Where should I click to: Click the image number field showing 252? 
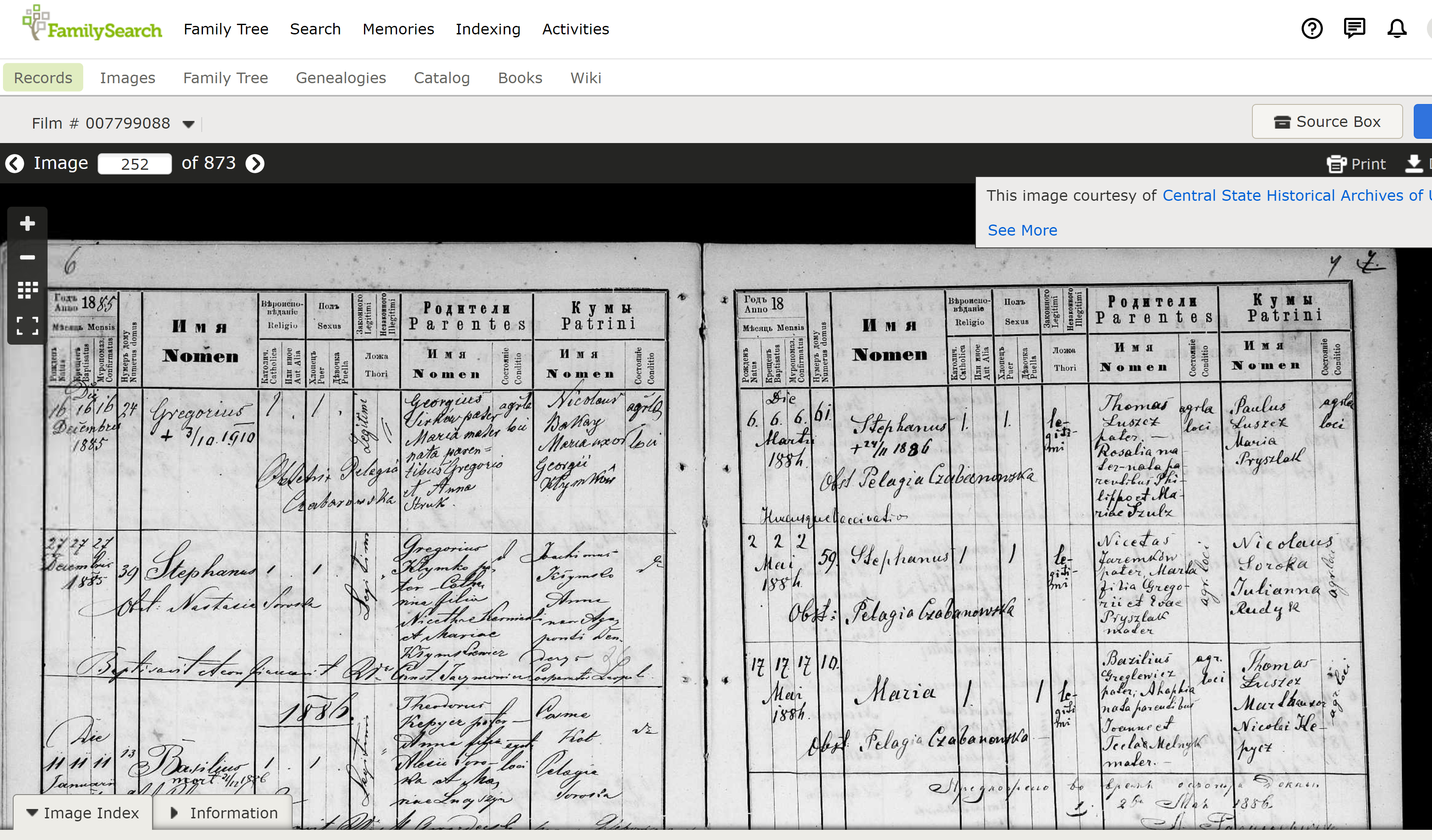tap(135, 164)
